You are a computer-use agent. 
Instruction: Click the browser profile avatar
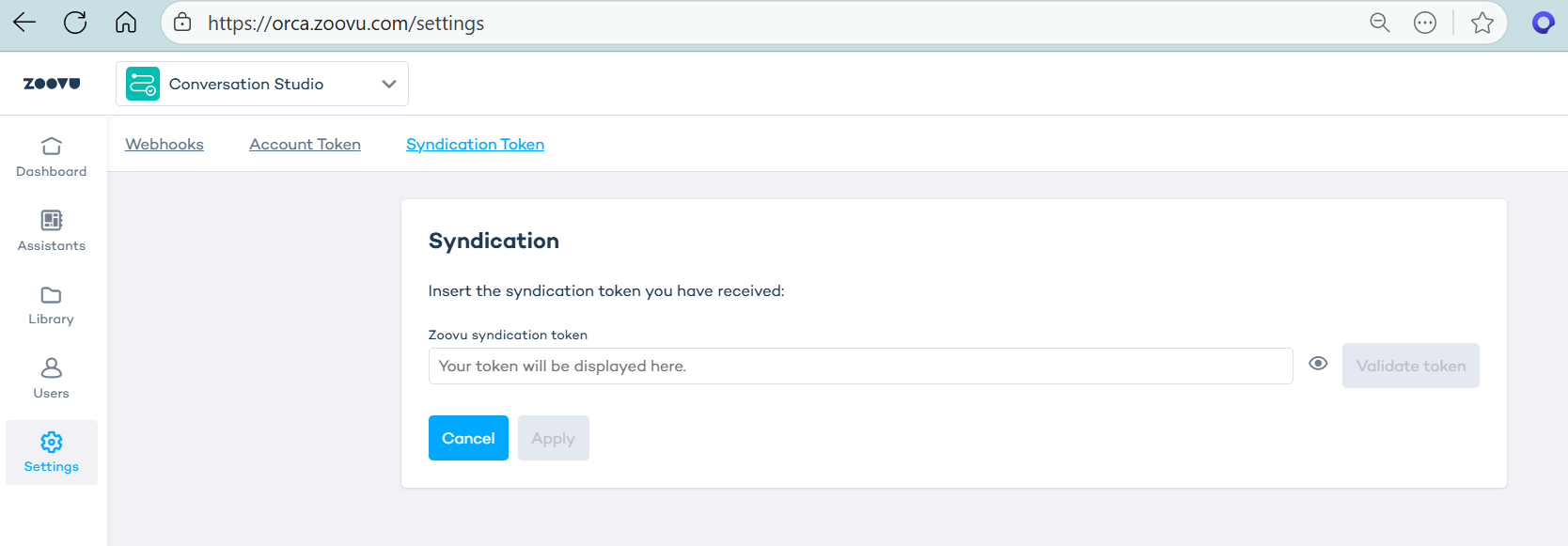point(1543,22)
